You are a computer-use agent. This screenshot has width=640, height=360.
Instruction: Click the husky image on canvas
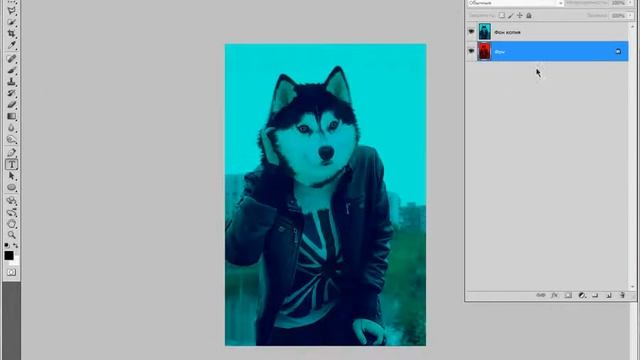[x=325, y=195]
